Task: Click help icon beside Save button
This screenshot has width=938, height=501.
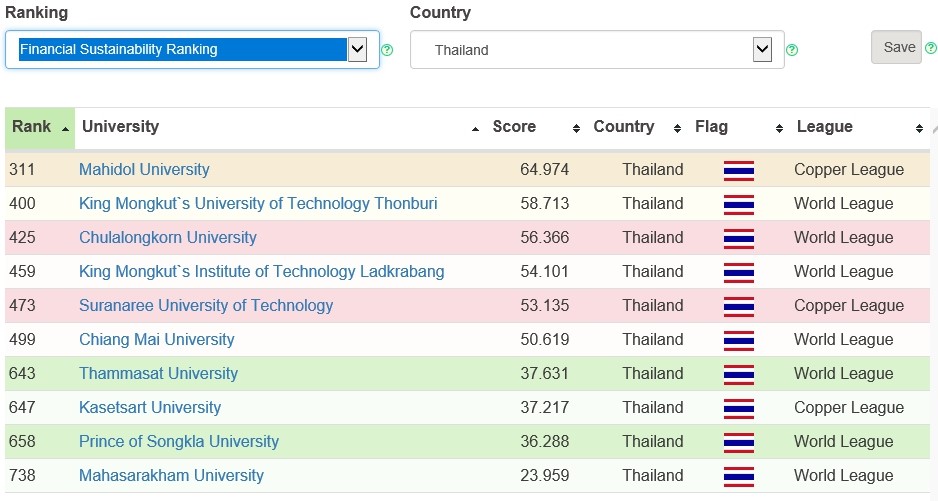Action: click(x=931, y=48)
